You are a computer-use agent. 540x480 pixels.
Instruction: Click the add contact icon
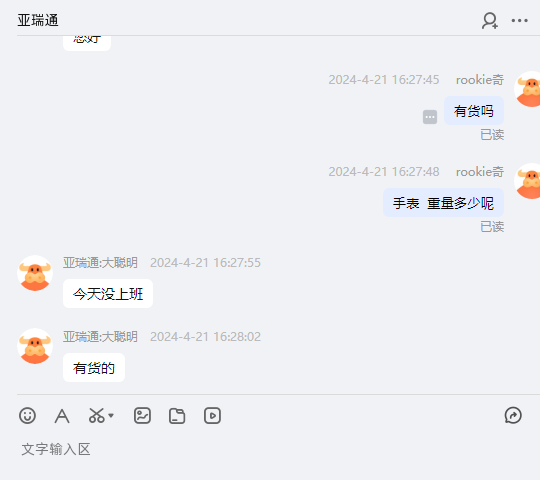pyautogui.click(x=490, y=21)
